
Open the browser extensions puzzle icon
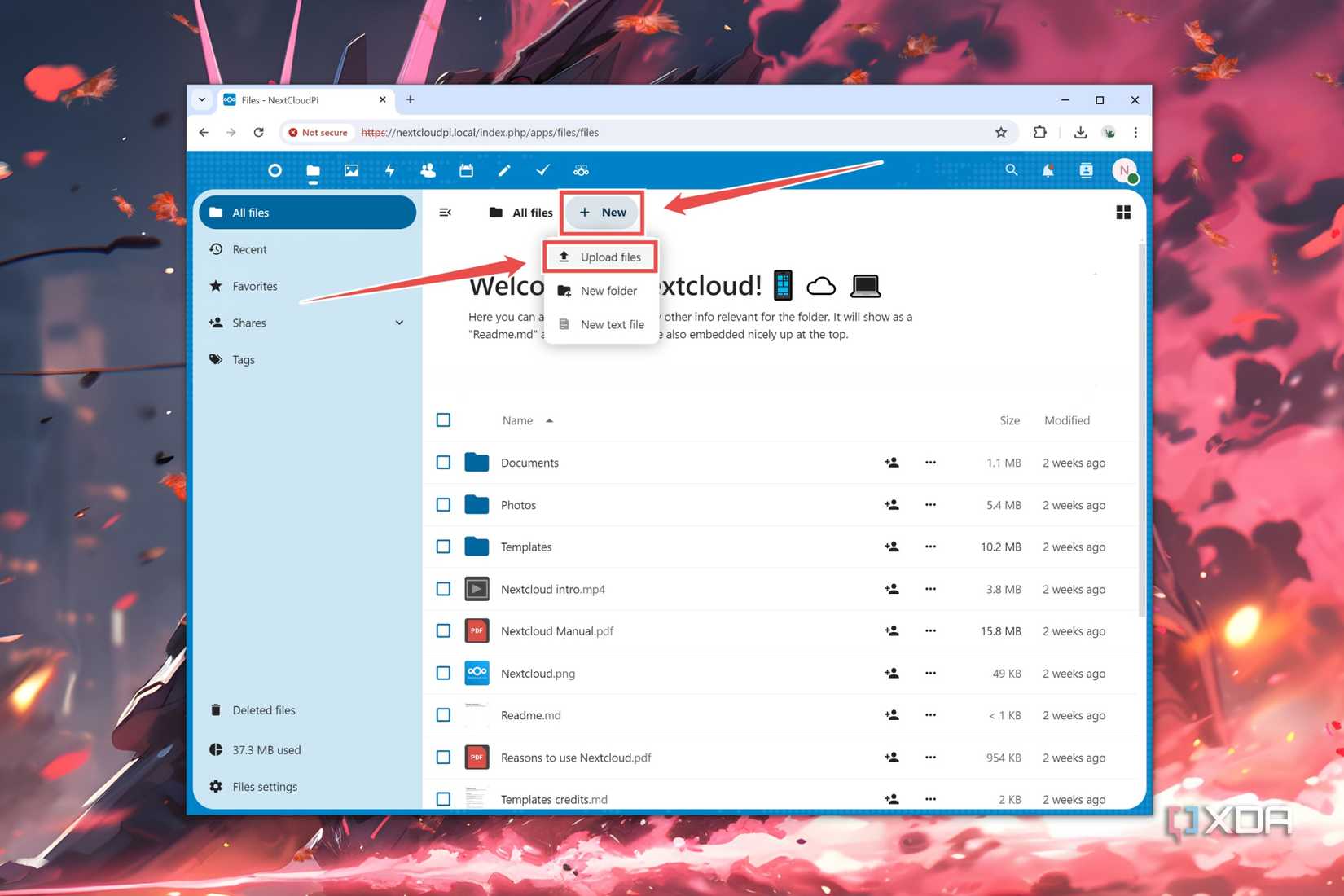[1039, 132]
